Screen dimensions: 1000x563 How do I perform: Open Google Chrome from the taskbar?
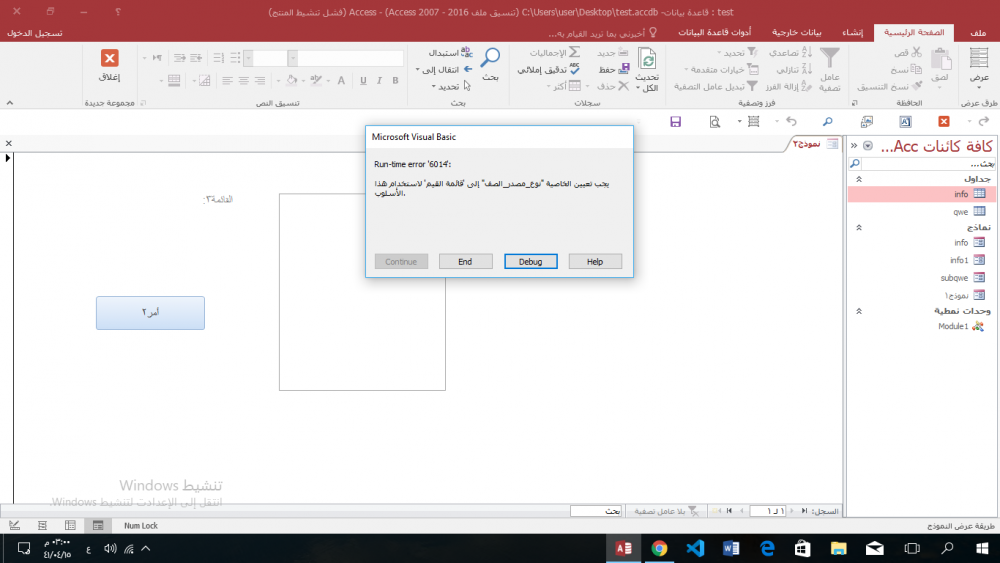pyautogui.click(x=659, y=548)
